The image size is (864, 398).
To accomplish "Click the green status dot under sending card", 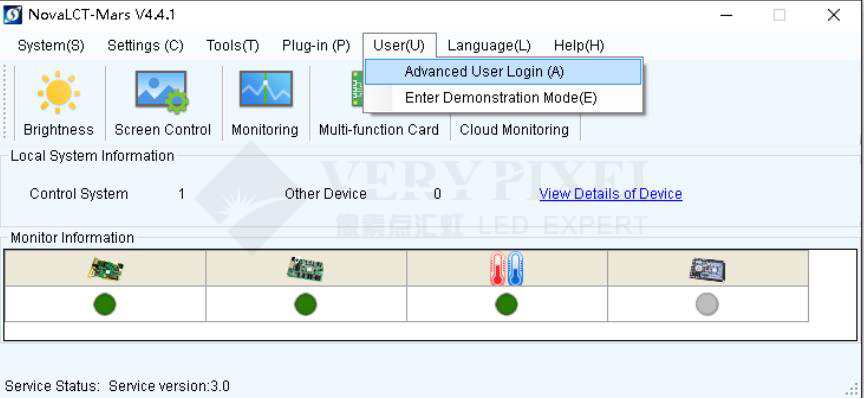I will click(x=105, y=304).
